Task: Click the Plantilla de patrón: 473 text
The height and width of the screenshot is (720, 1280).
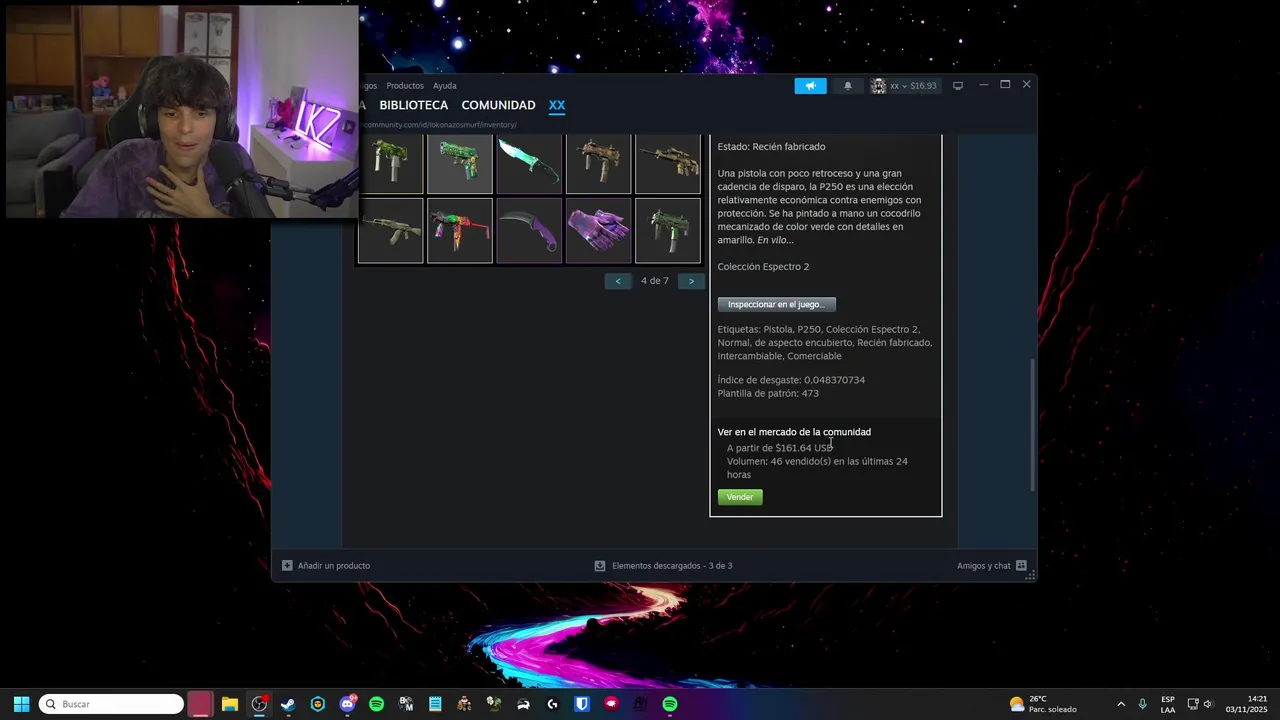Action: pos(768,394)
